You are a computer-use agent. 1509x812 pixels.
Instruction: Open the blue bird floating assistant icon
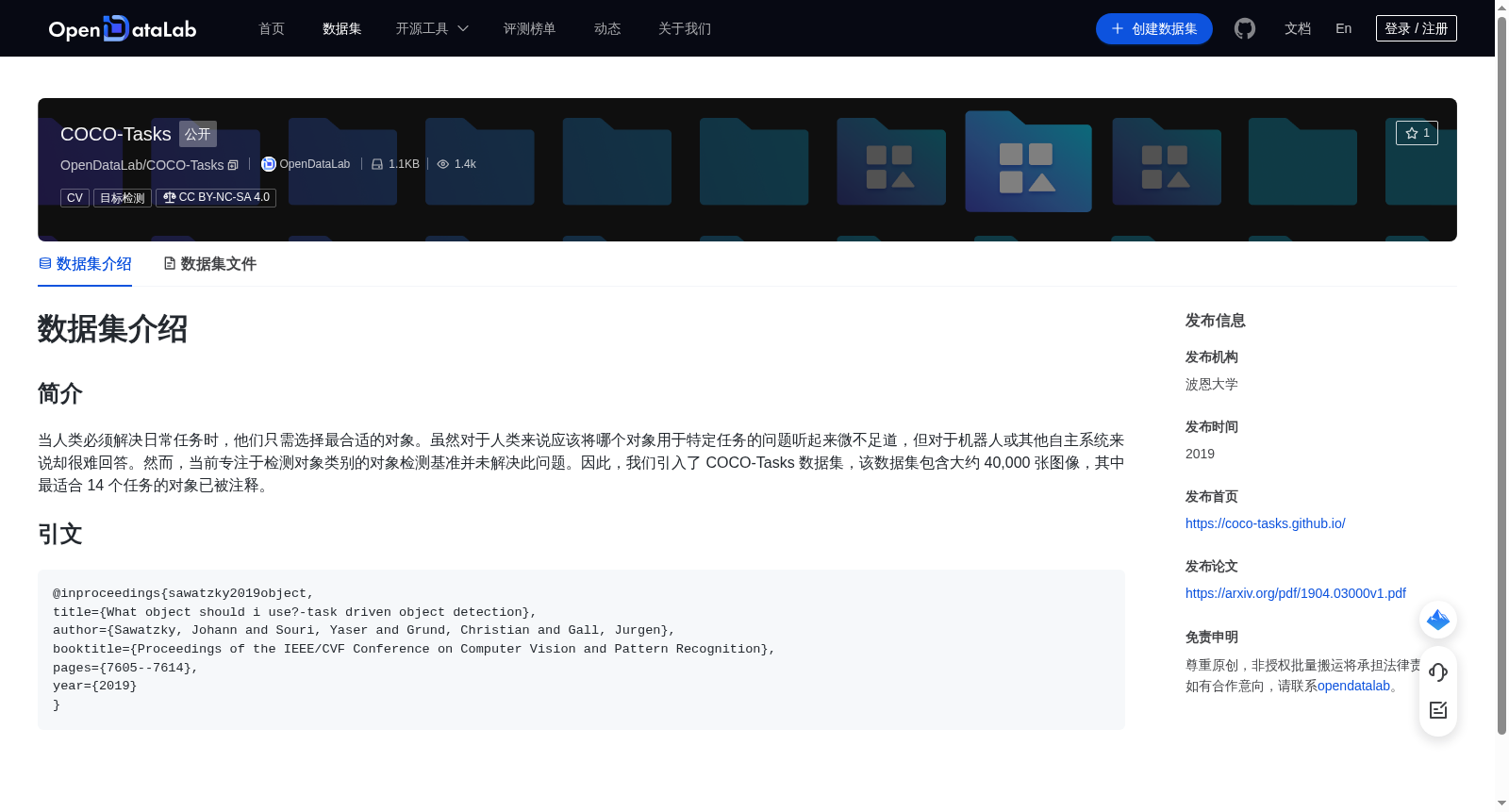click(1438, 620)
